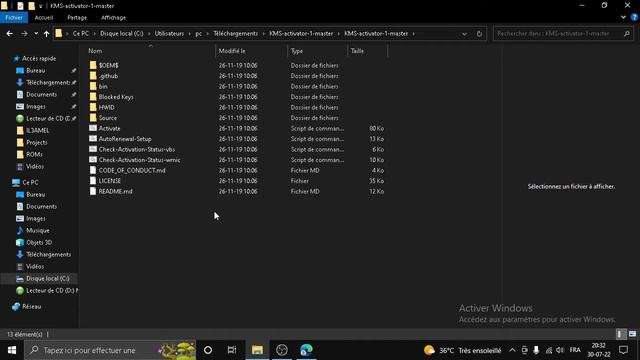
Task: Go up one folder level arrow
Action: tap(47, 33)
